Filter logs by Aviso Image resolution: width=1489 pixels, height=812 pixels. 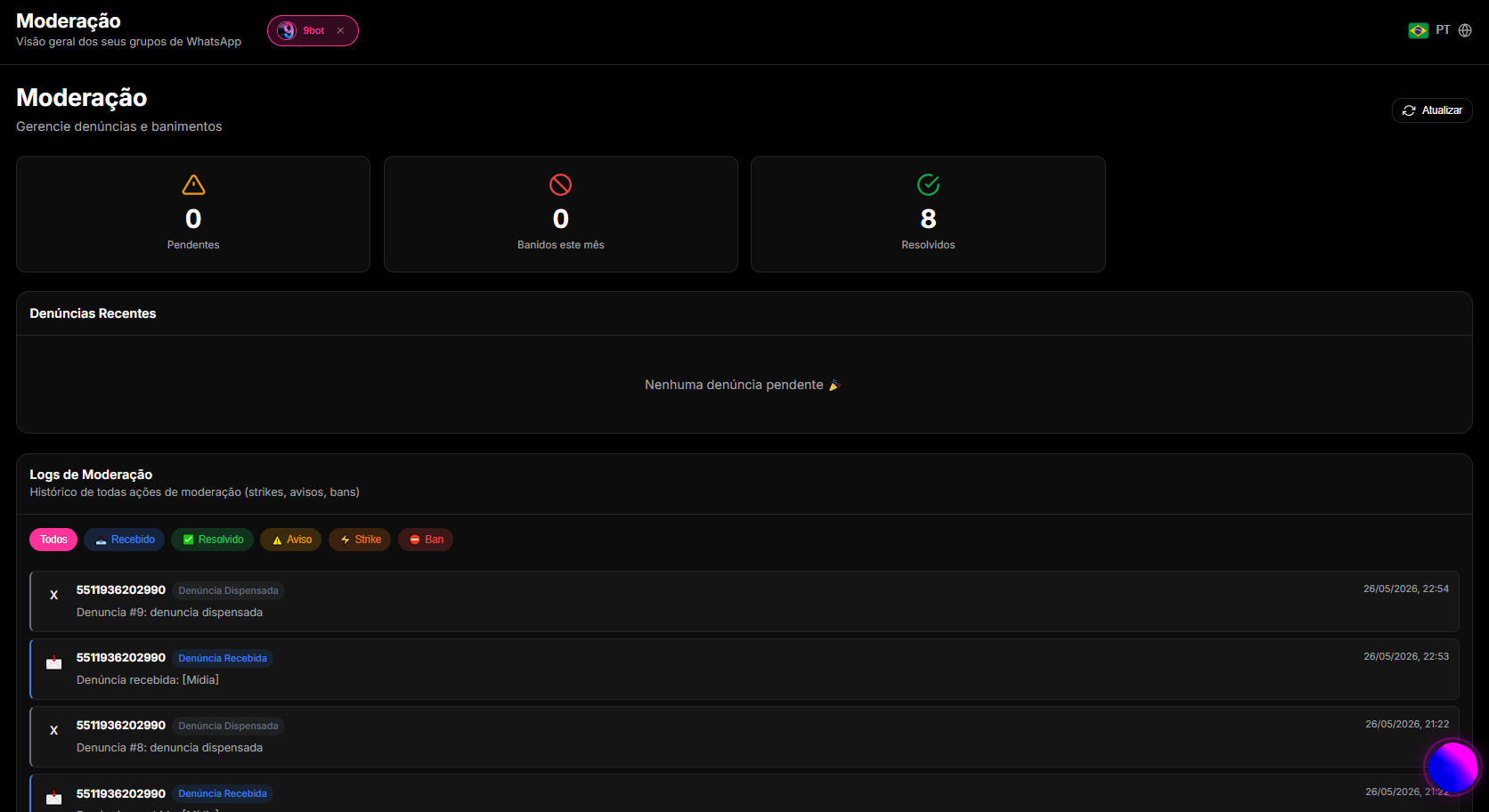[290, 540]
